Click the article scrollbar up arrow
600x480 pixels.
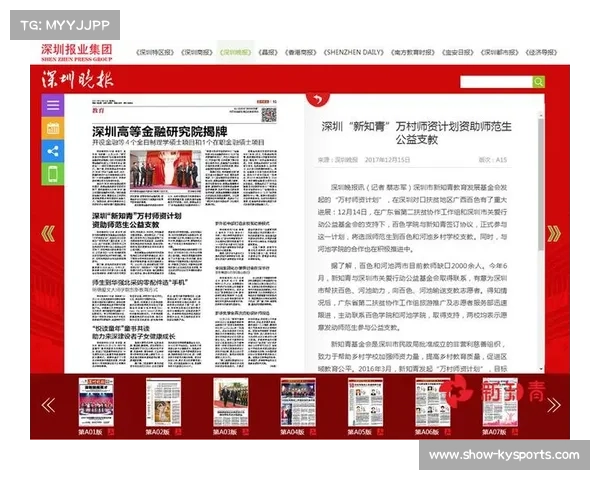(x=541, y=115)
